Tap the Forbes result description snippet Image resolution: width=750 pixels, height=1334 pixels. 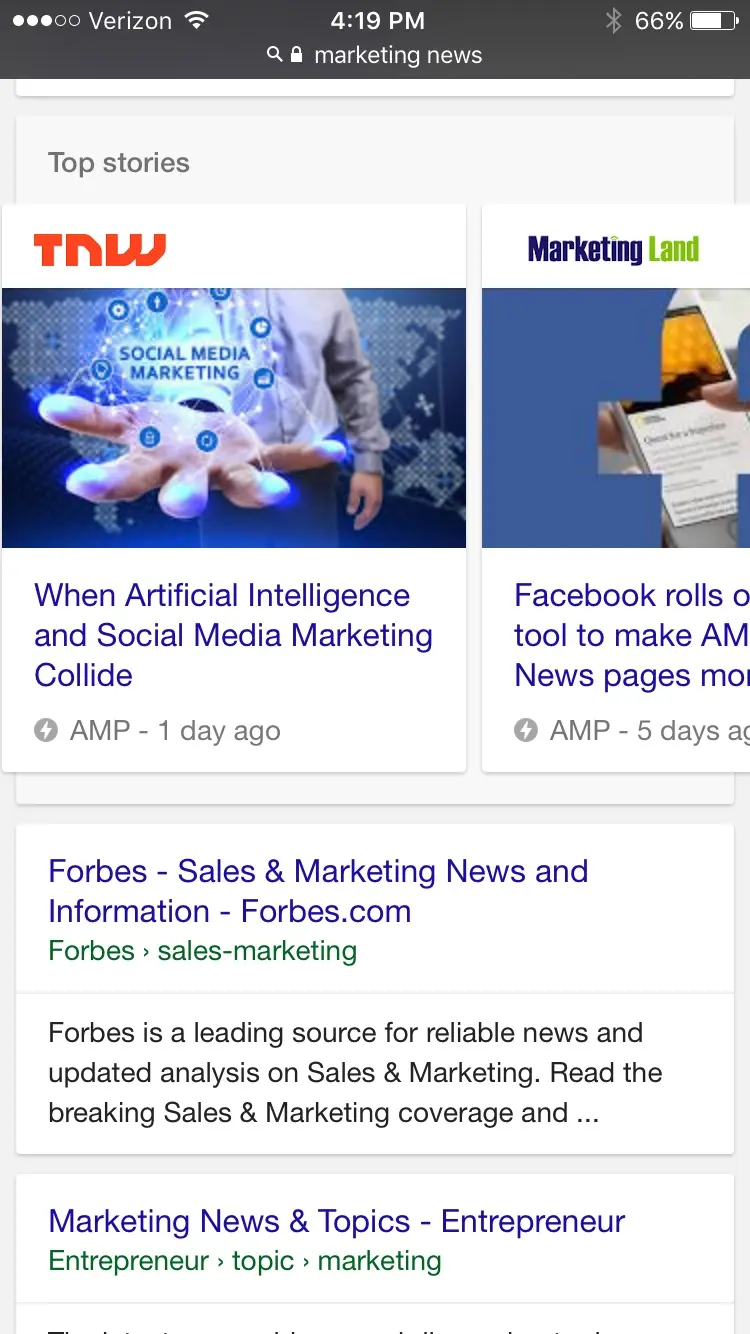(355, 1073)
